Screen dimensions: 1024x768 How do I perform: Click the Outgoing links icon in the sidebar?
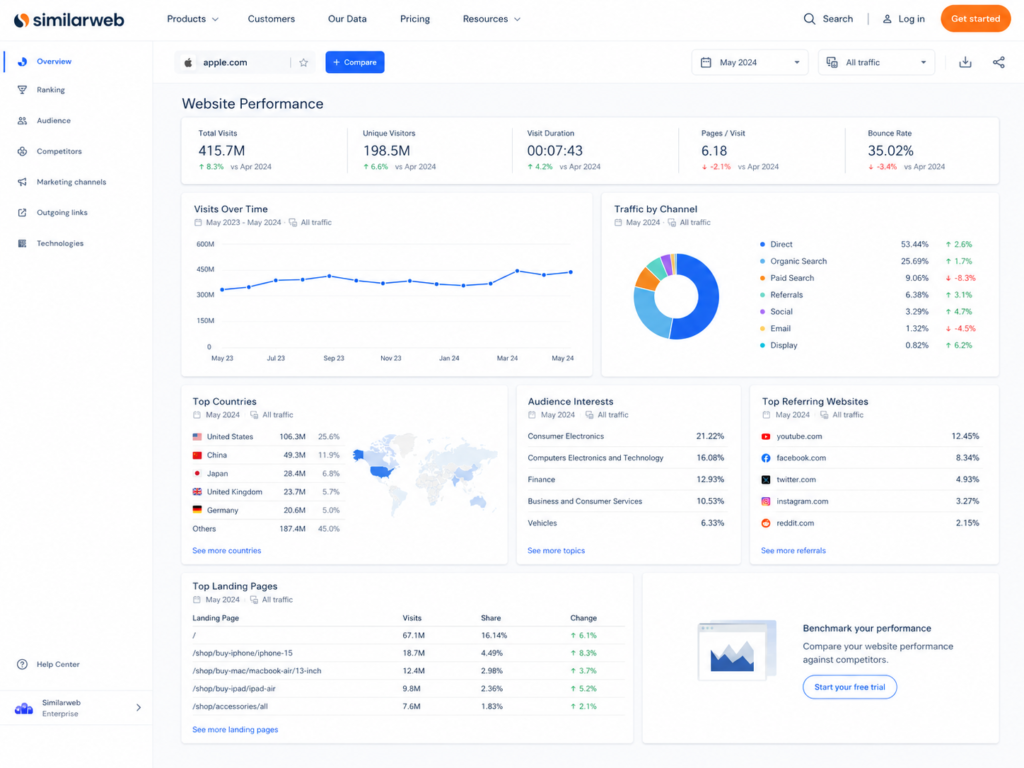click(x=22, y=212)
